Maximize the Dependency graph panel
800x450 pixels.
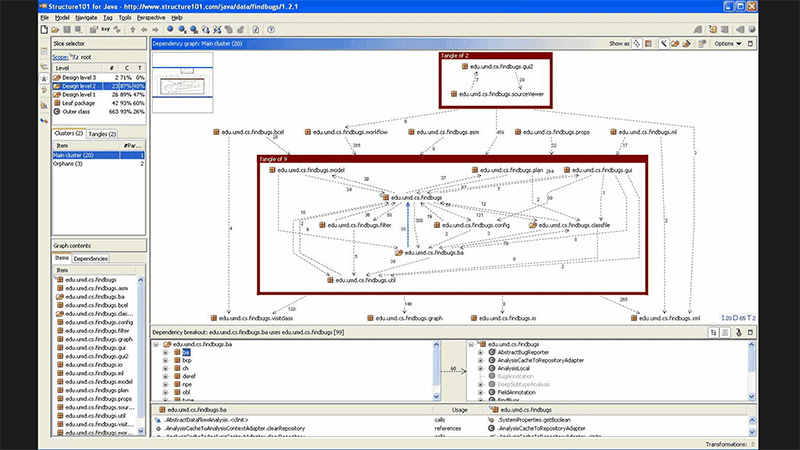tap(750, 44)
